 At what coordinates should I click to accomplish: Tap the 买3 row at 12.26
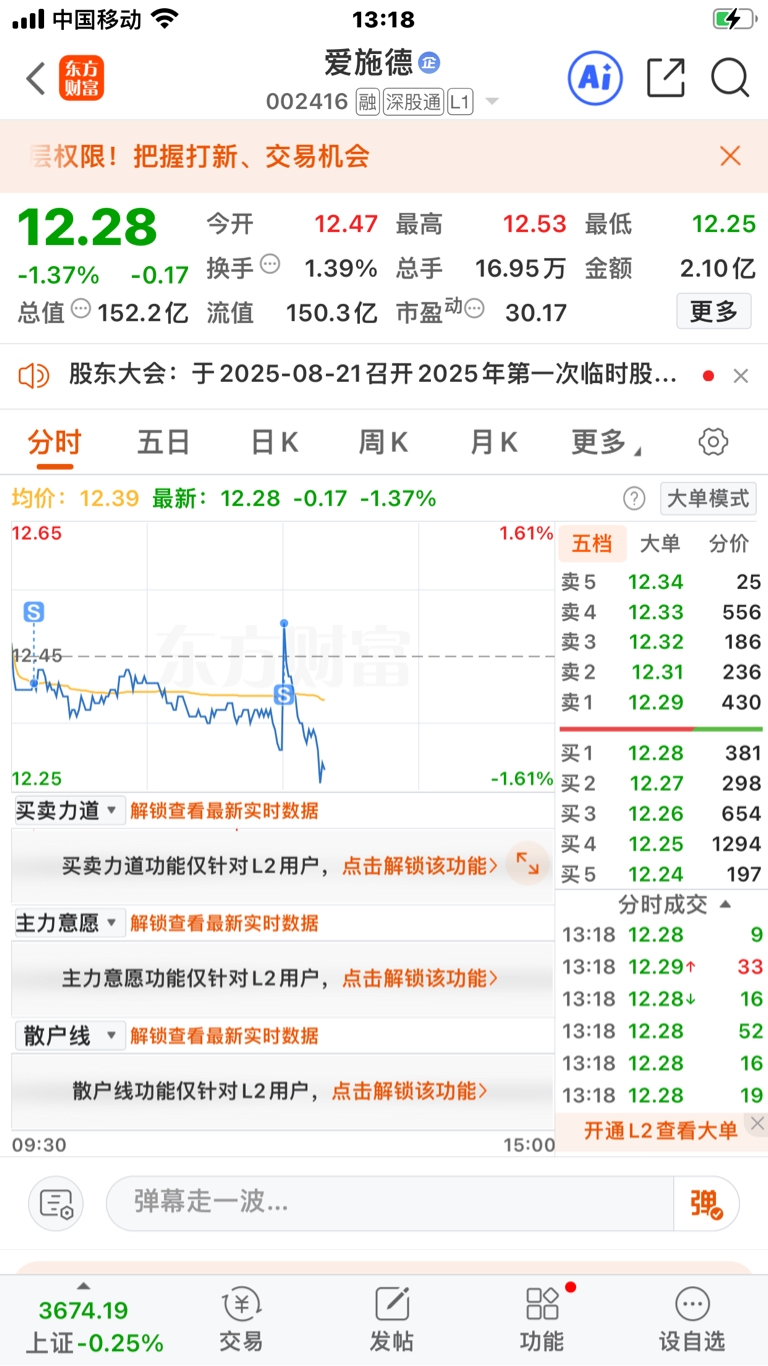pyautogui.click(x=661, y=814)
